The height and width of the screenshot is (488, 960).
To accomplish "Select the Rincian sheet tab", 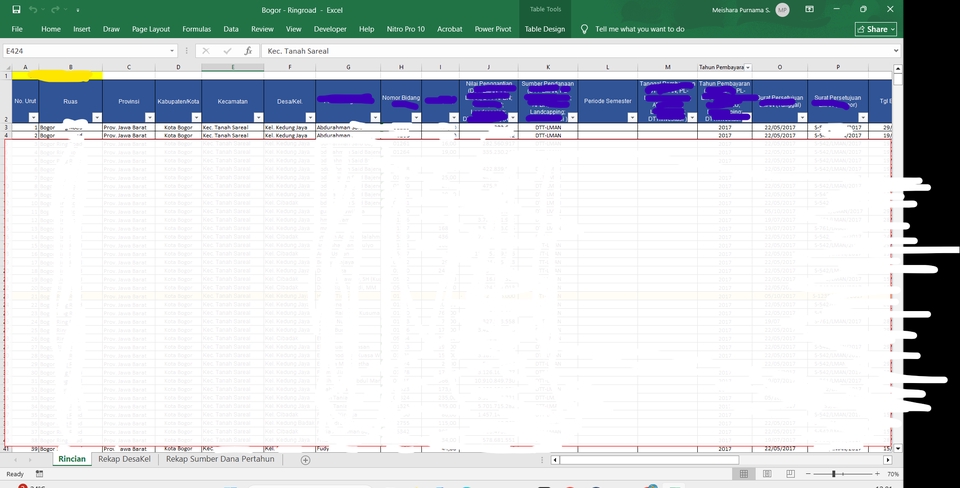I will tap(72, 459).
